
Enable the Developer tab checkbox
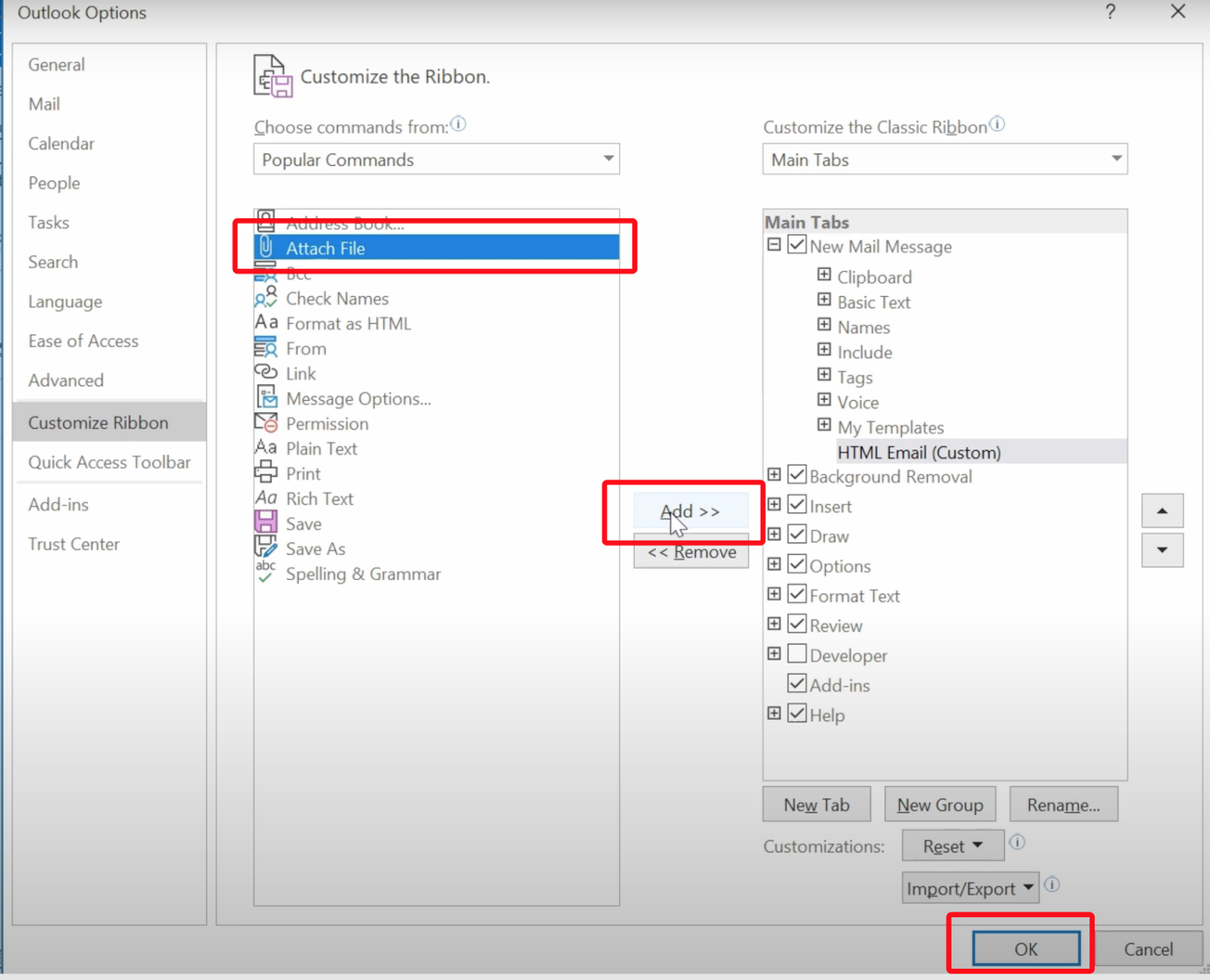tap(797, 653)
